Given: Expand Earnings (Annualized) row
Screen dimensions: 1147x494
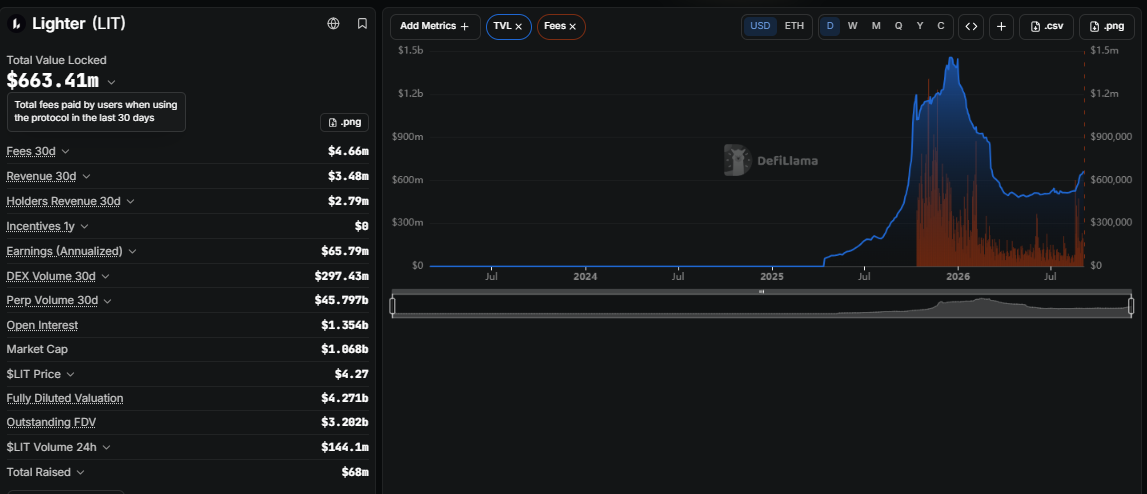Looking at the screenshot, I should click(132, 251).
